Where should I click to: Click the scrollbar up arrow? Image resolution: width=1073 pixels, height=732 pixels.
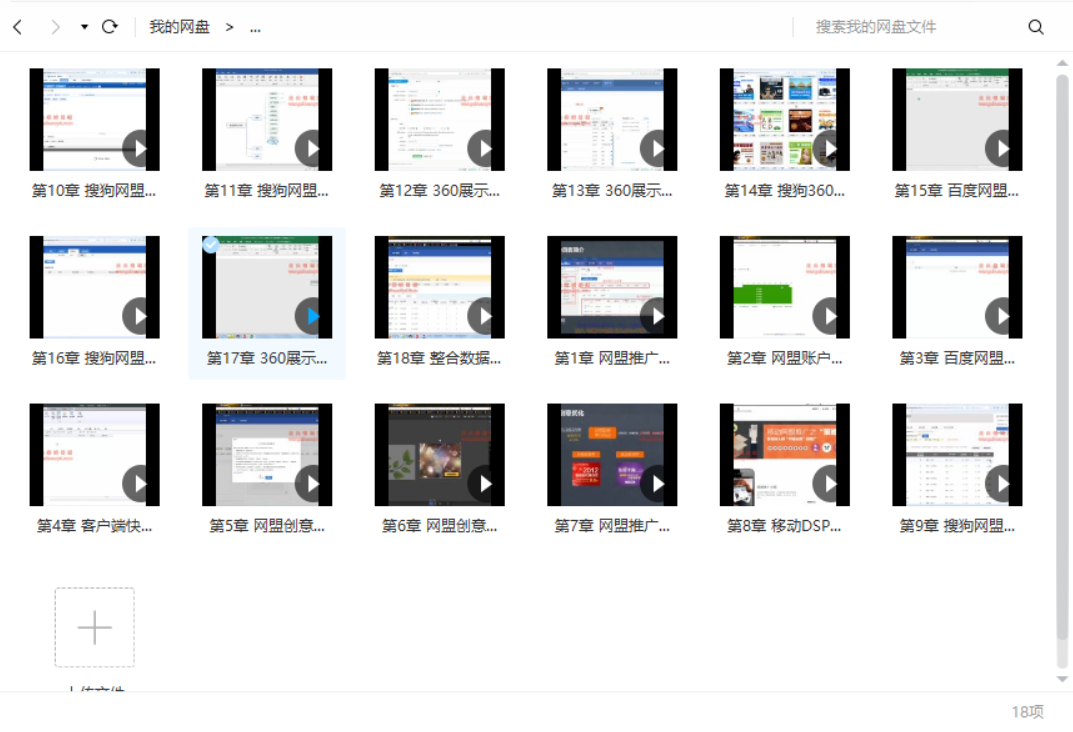pos(1062,63)
